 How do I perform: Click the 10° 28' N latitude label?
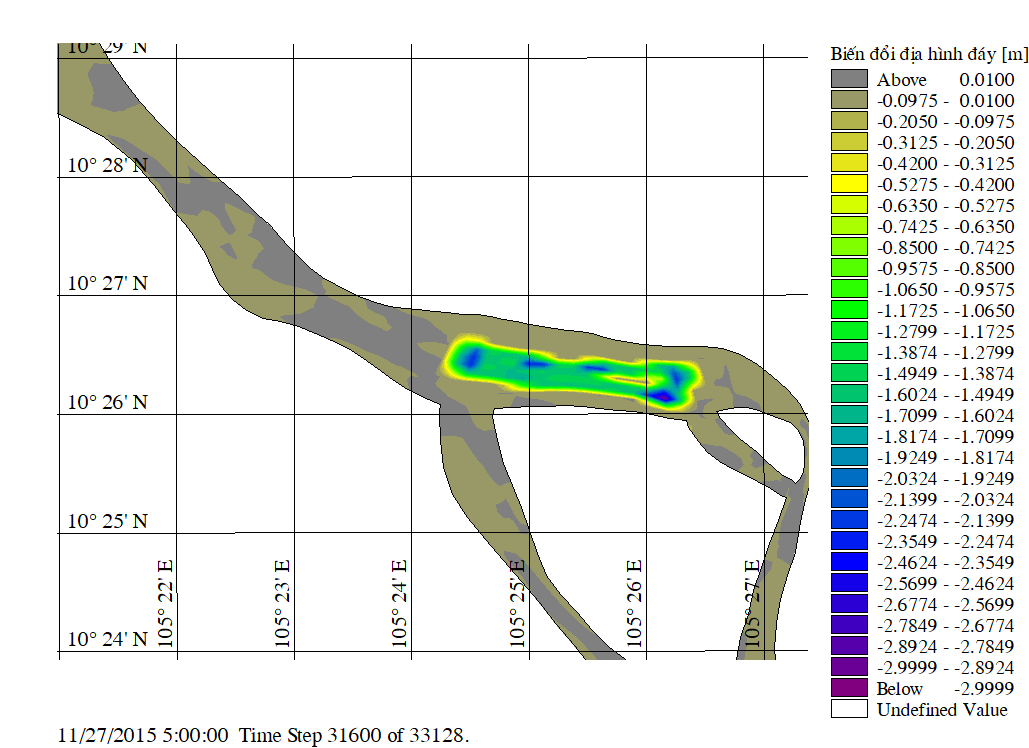[x=107, y=165]
